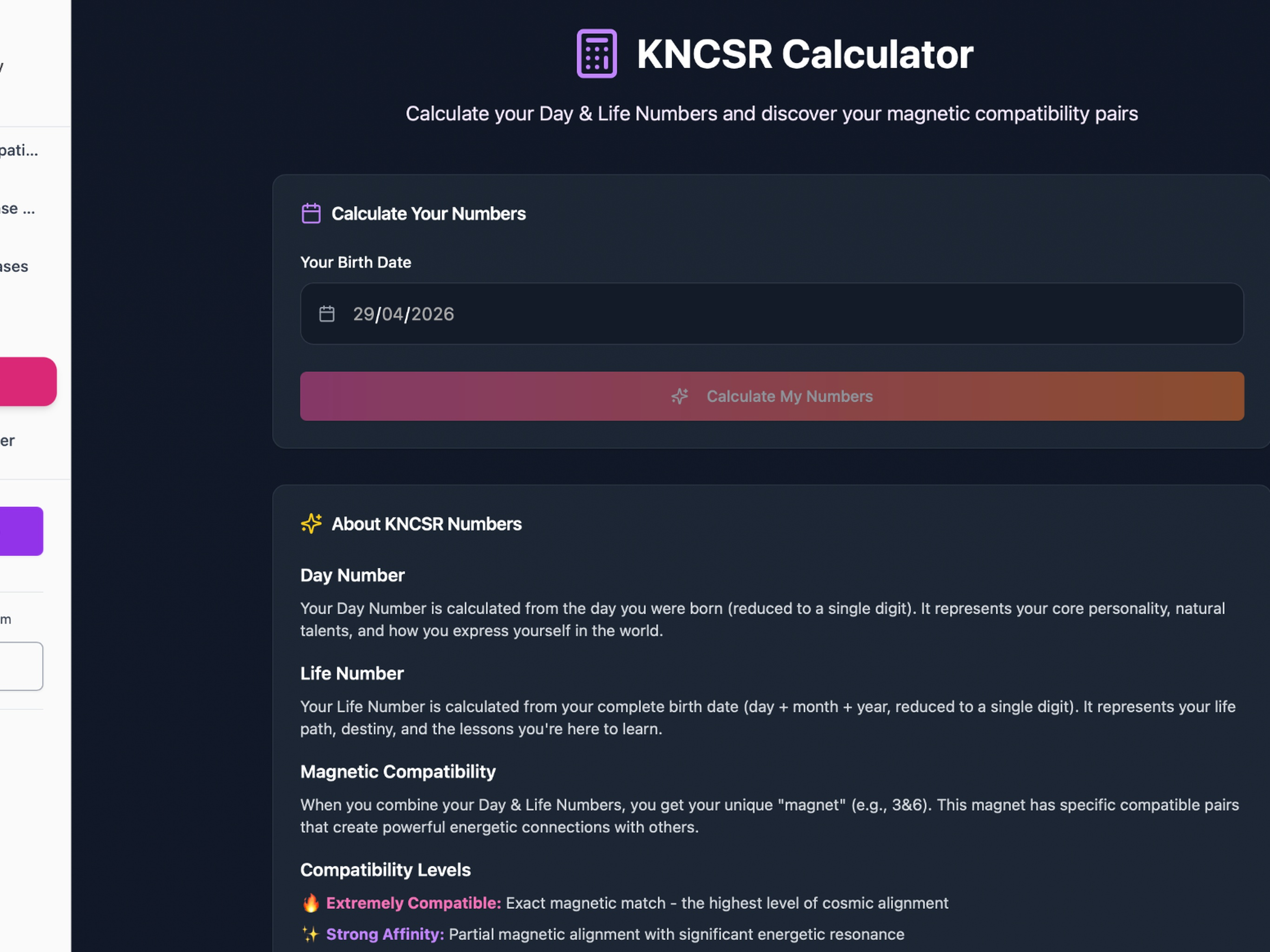This screenshot has height=952, width=1270.
Task: Click the white outlined box in left sidebar
Action: pos(20,666)
